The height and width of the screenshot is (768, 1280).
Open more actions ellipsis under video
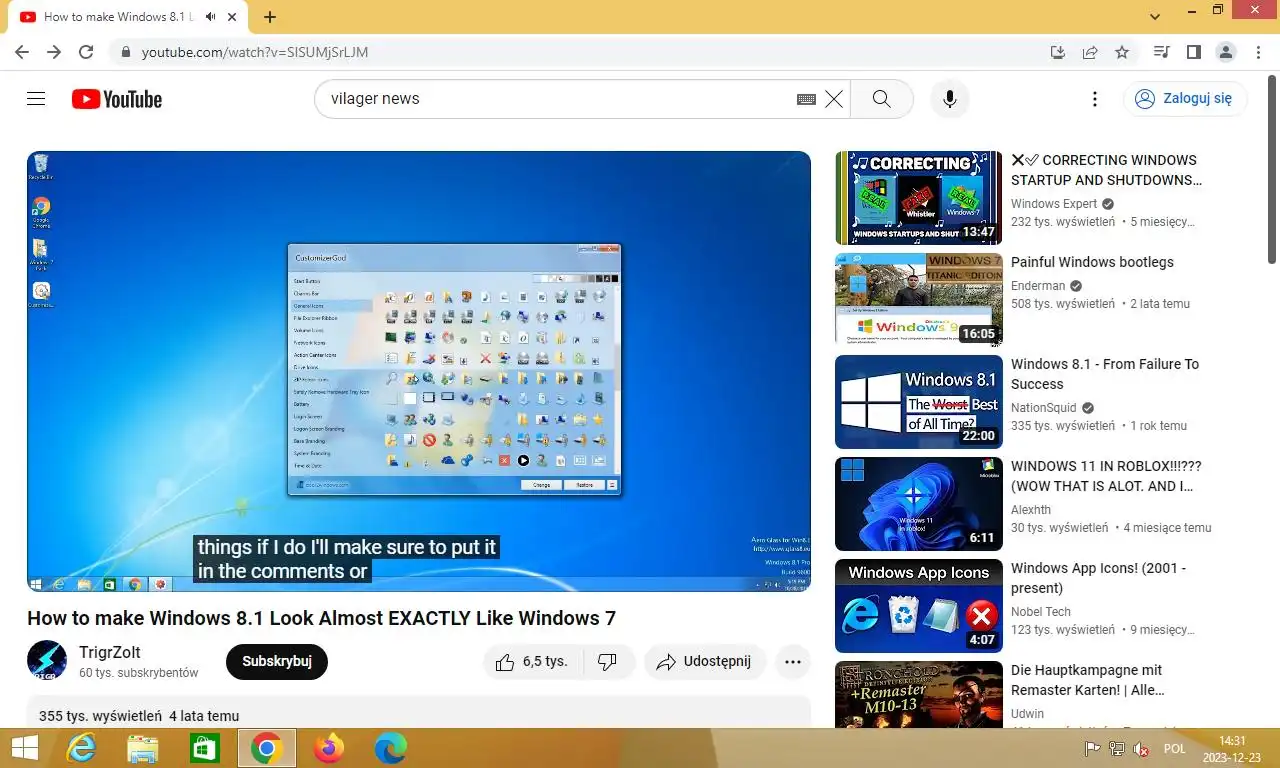[793, 662]
